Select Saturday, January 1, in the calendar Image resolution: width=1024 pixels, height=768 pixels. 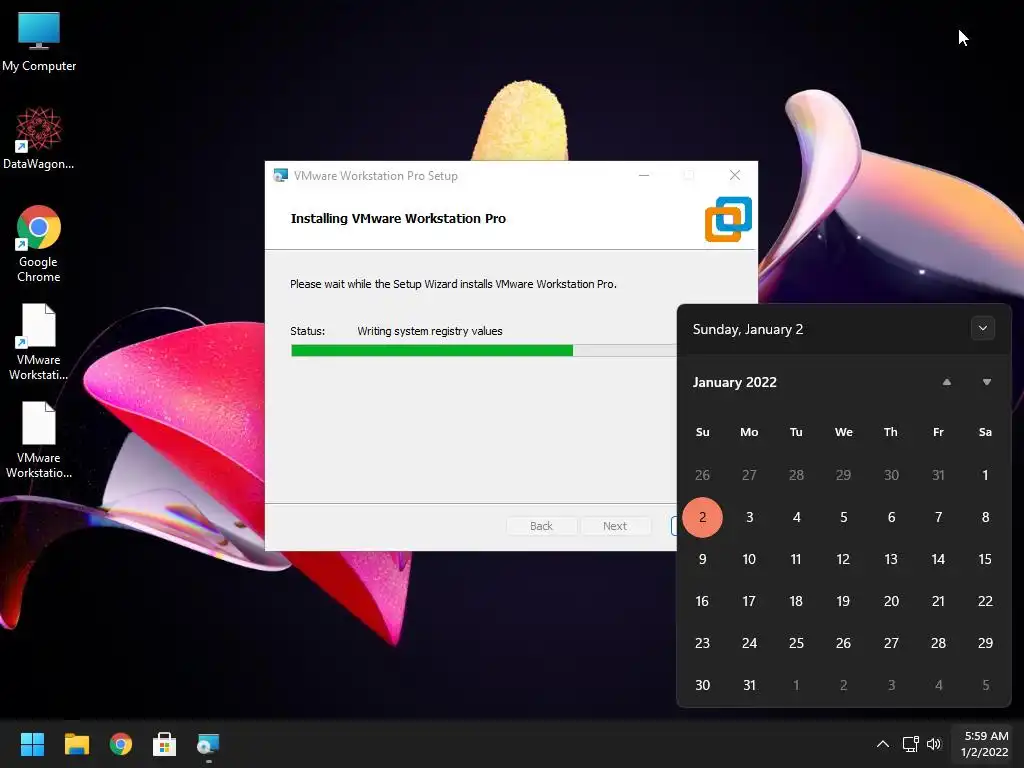(x=985, y=475)
